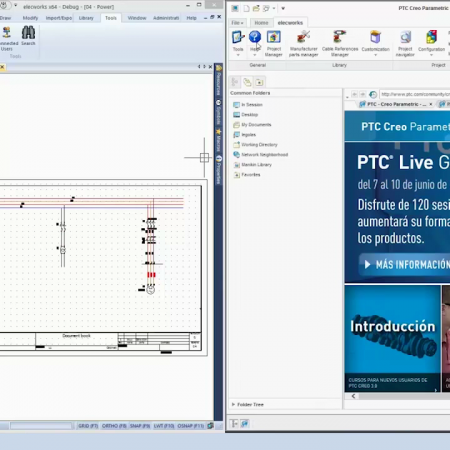Toggle OSNAP (F11) in the status bar
450x450 pixels.
(x=190, y=426)
